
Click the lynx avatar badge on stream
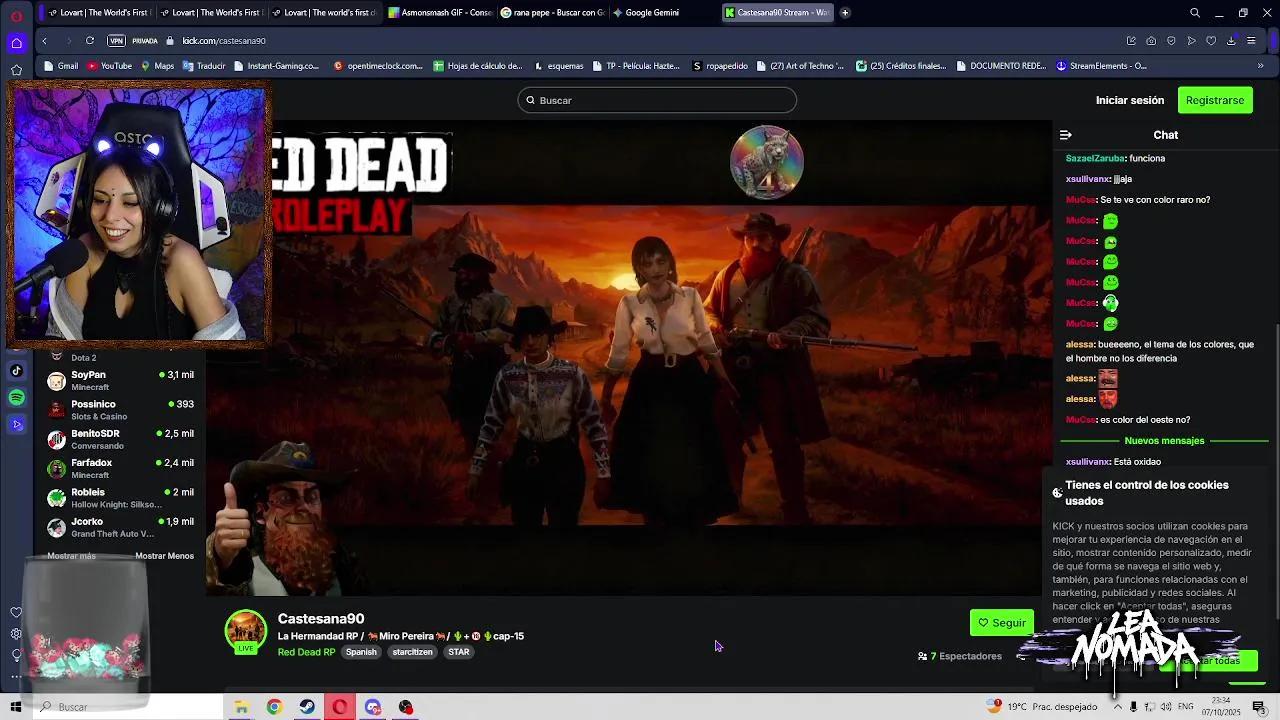click(767, 163)
